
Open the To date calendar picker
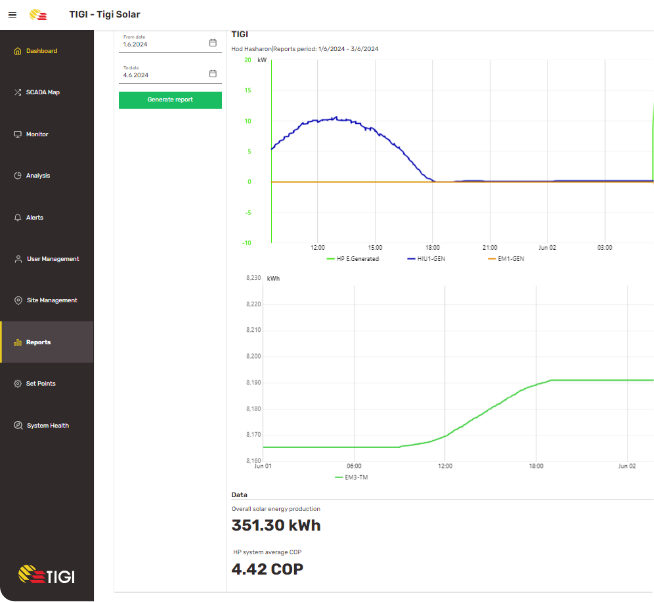pos(212,74)
